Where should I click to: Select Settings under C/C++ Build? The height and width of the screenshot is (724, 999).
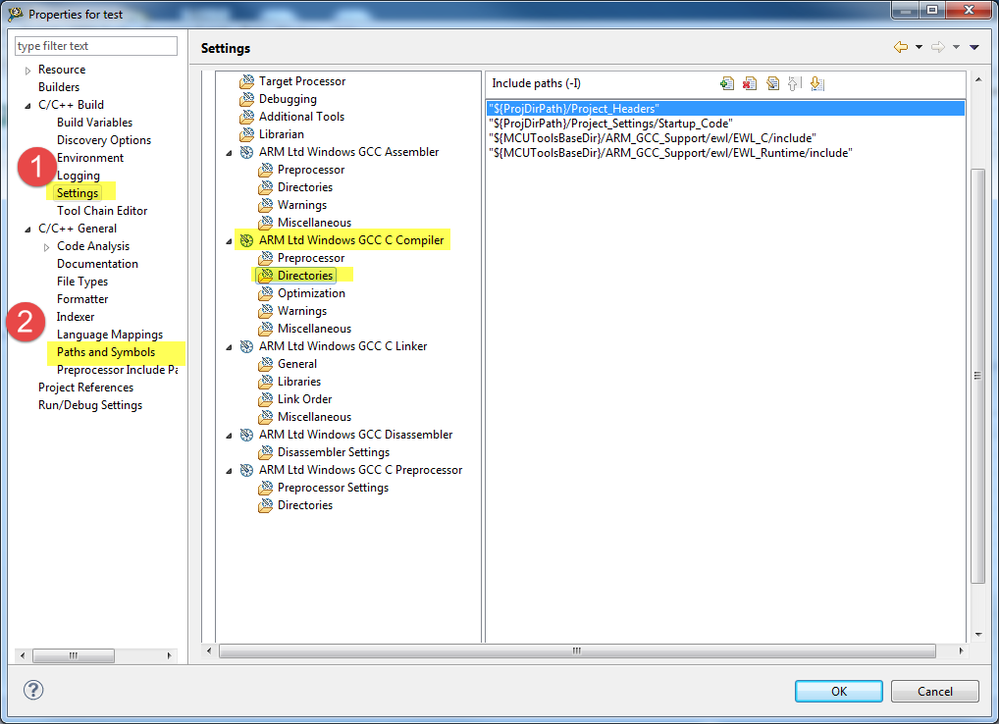tap(78, 193)
